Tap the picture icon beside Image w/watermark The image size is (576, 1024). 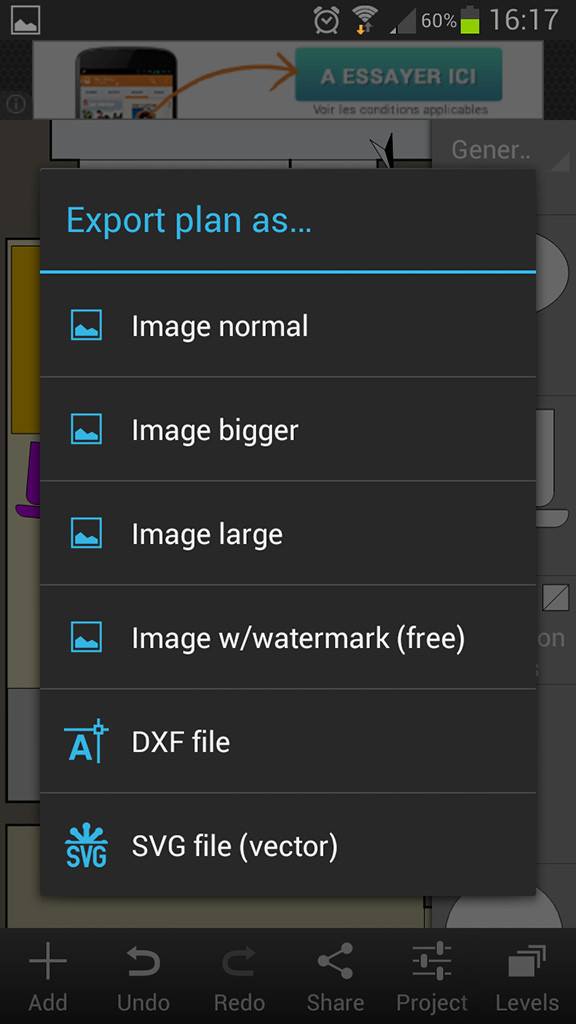click(x=86, y=637)
